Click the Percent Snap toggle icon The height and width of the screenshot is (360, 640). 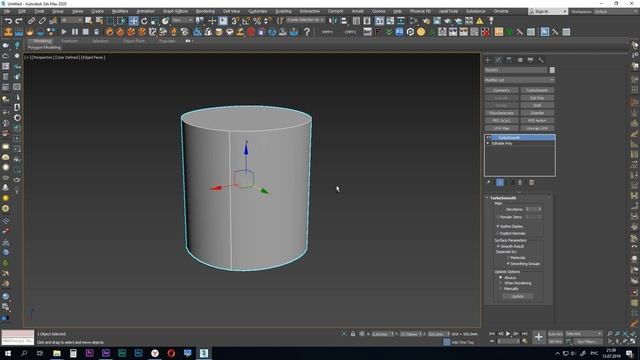pos(257,21)
